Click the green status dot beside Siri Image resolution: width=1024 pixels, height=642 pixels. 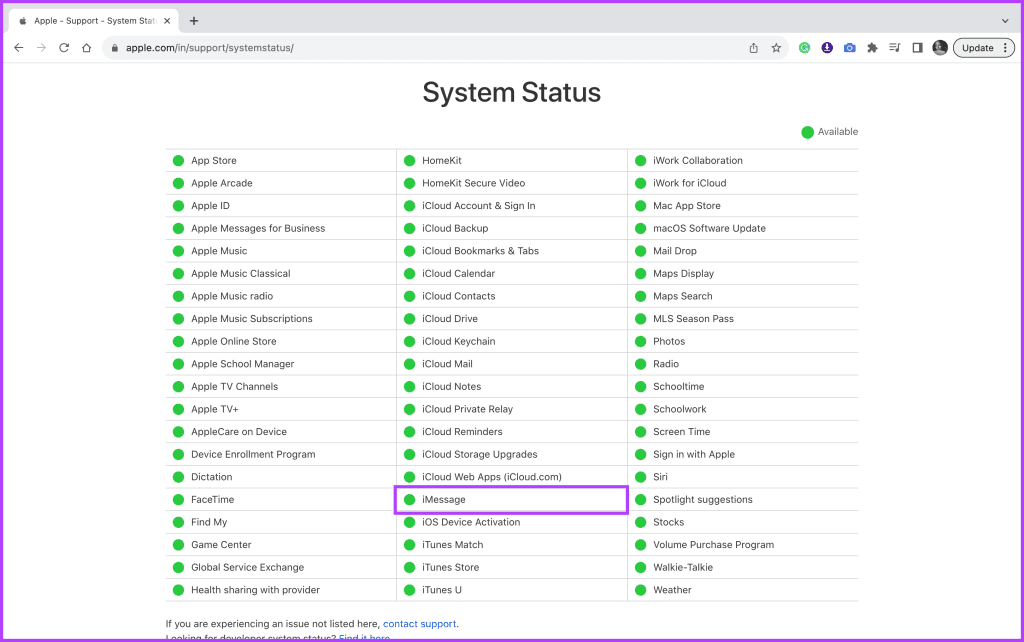641,477
